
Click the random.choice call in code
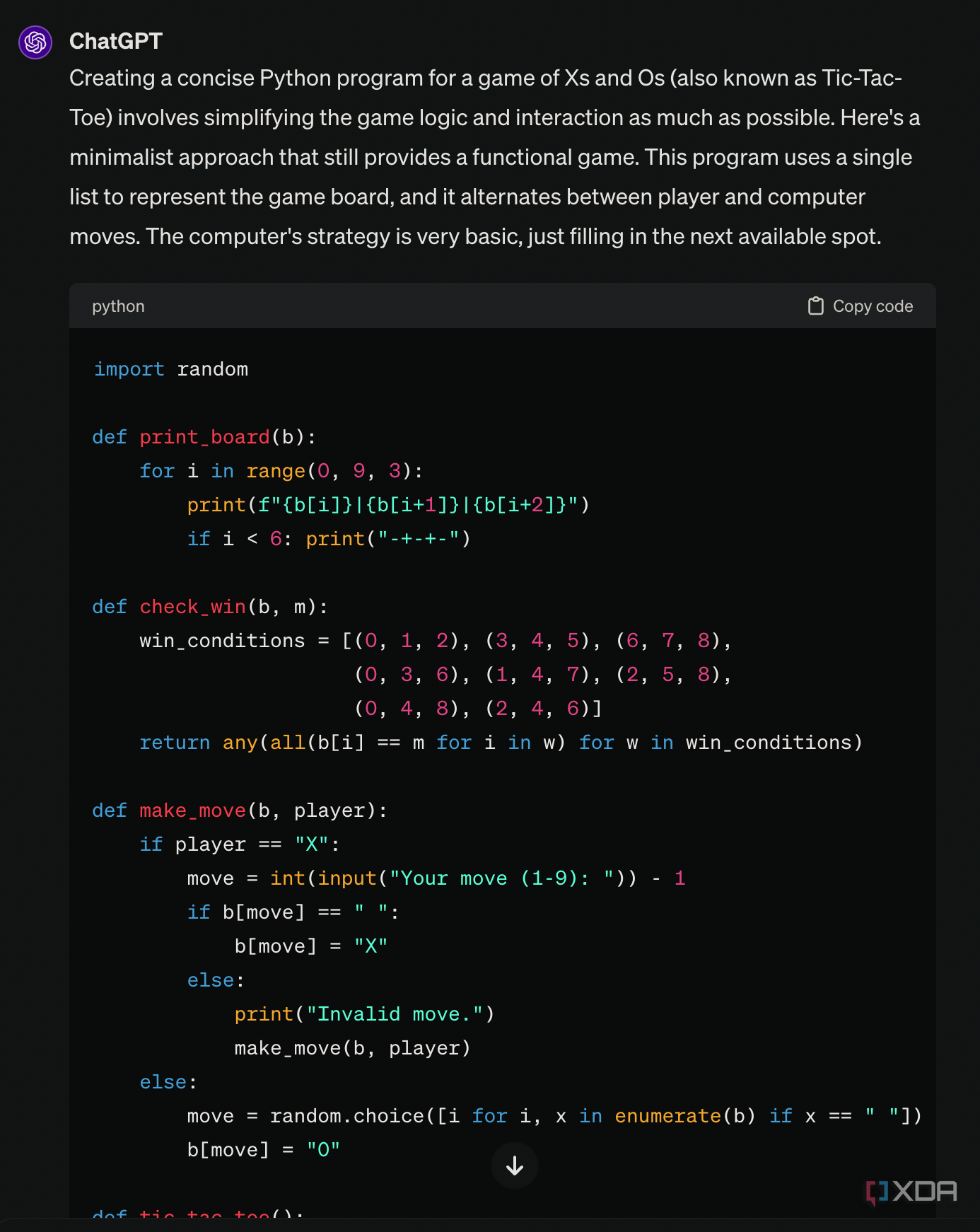tap(346, 1116)
